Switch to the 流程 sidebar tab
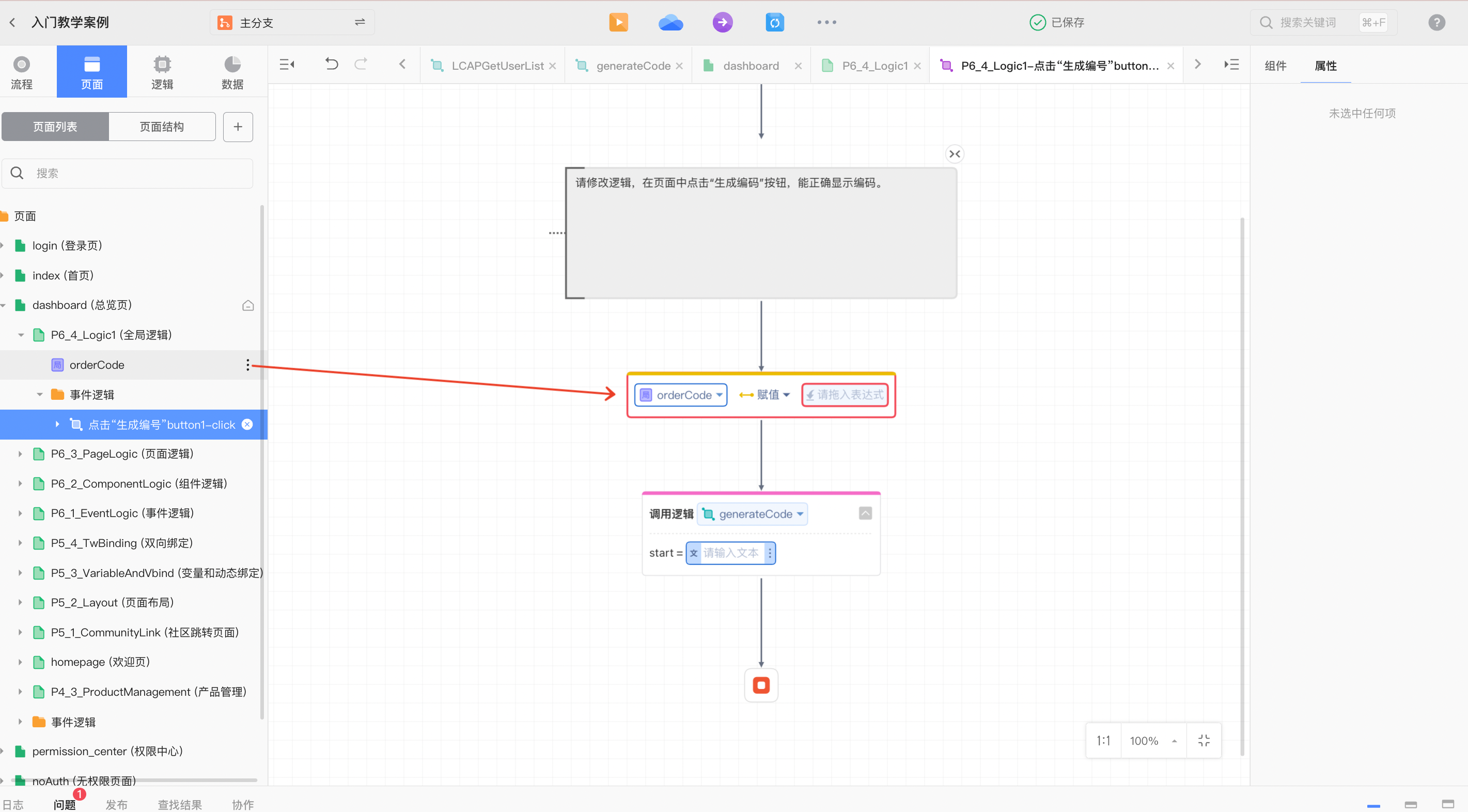 [22, 72]
